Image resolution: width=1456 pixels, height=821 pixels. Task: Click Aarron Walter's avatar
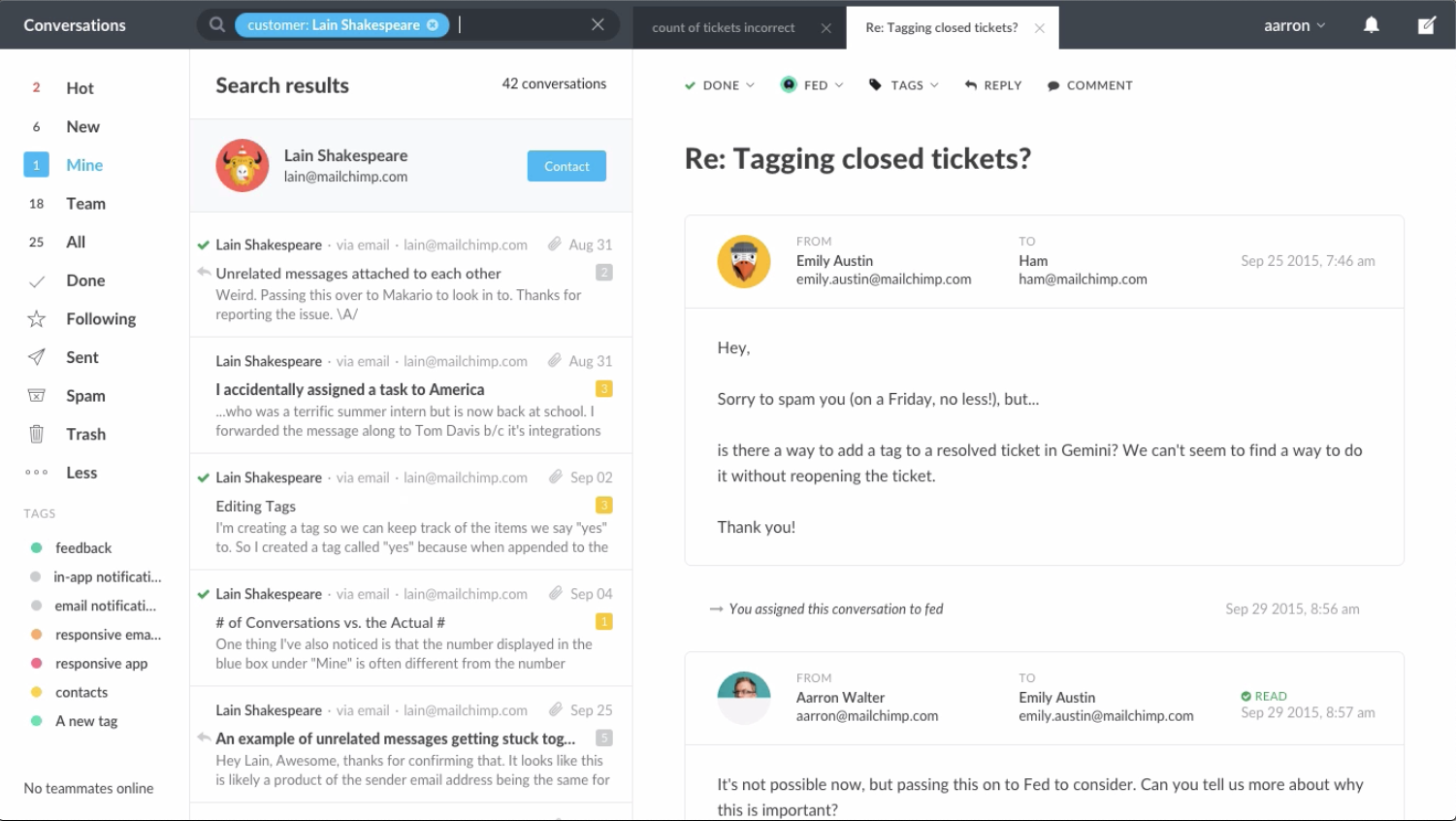744,698
